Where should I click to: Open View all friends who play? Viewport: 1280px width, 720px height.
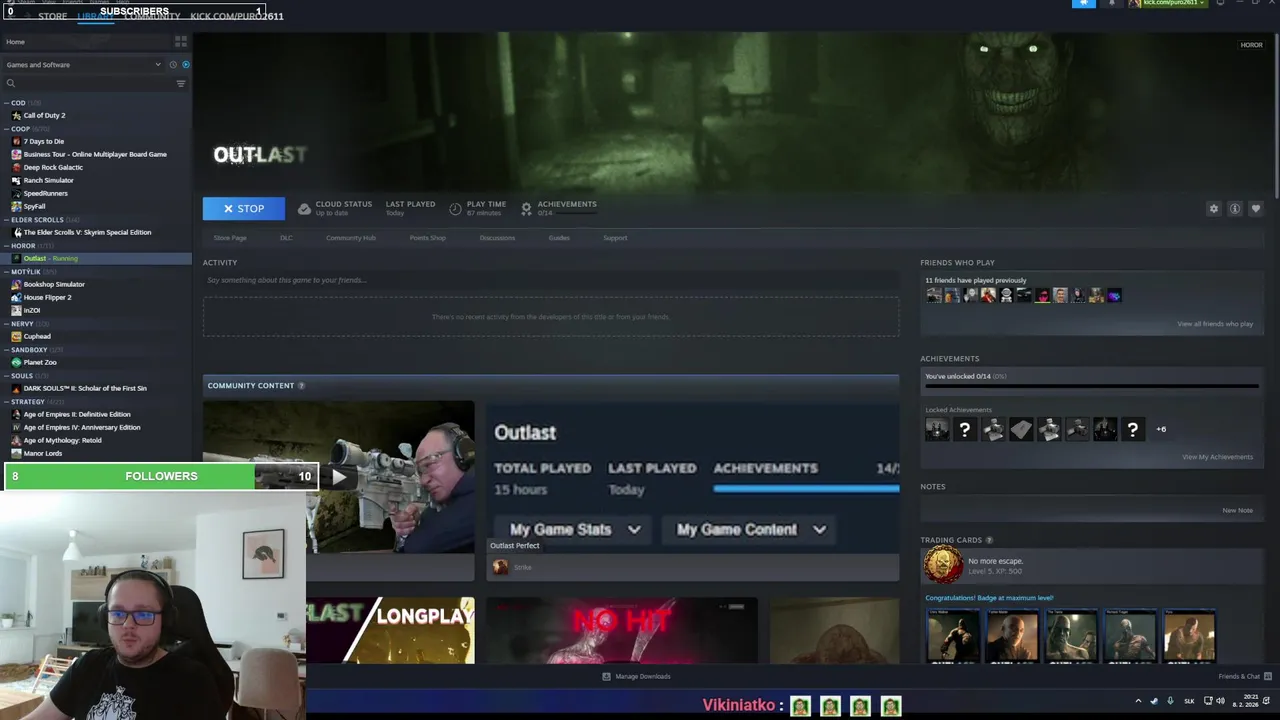pos(1215,324)
